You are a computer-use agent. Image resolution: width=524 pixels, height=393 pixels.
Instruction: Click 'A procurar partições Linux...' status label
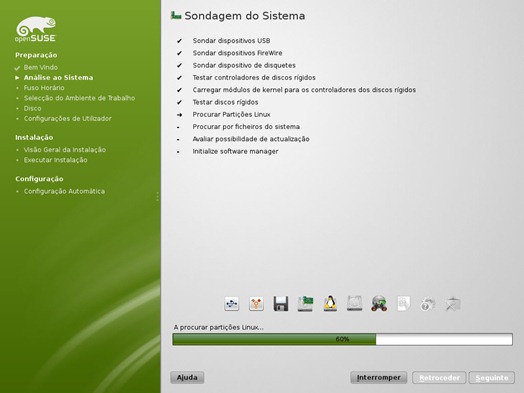pyautogui.click(x=219, y=328)
